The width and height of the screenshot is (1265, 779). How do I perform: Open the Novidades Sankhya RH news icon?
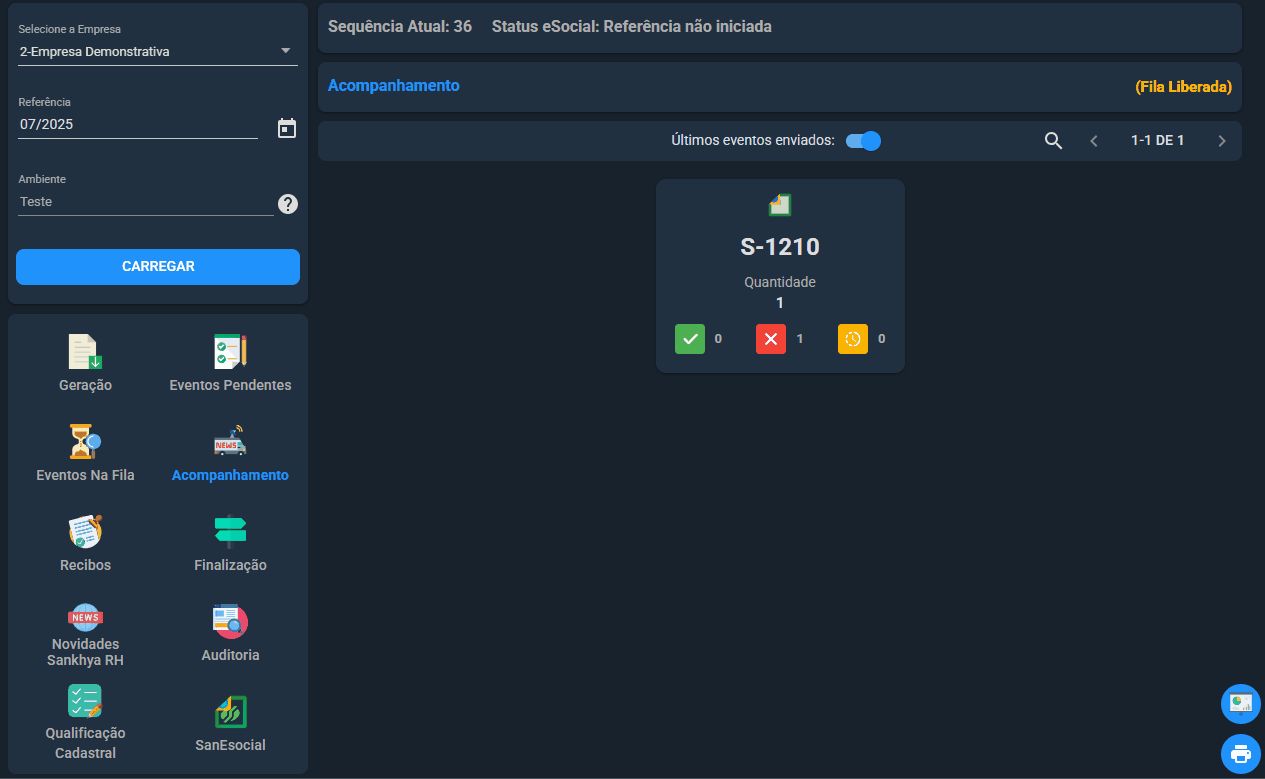click(x=85, y=617)
